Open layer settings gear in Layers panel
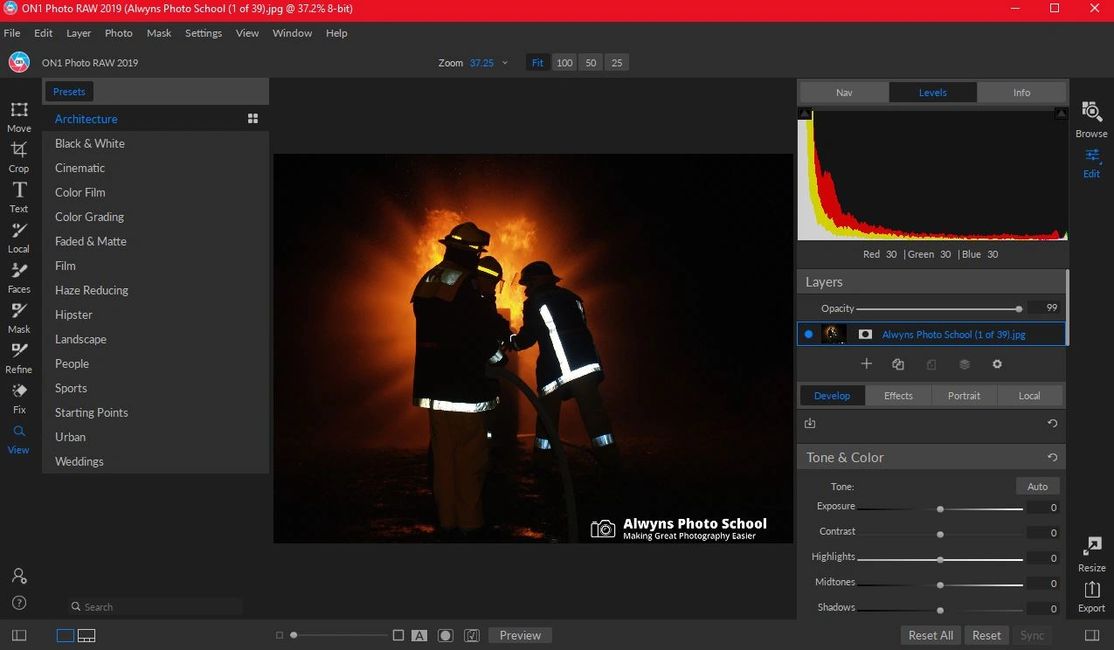This screenshot has width=1114, height=650. (996, 364)
